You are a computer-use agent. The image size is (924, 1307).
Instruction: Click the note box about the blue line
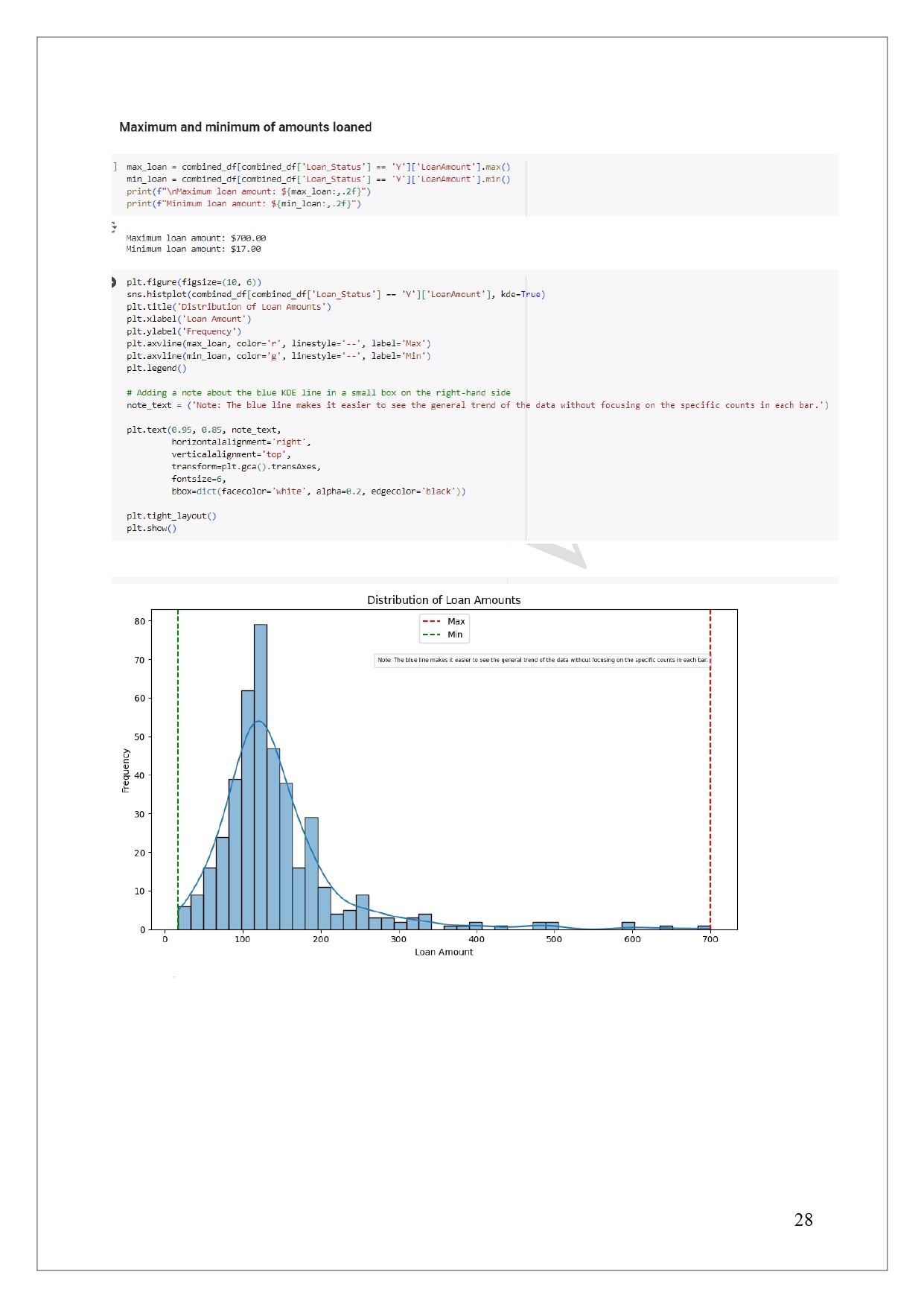(x=542, y=660)
